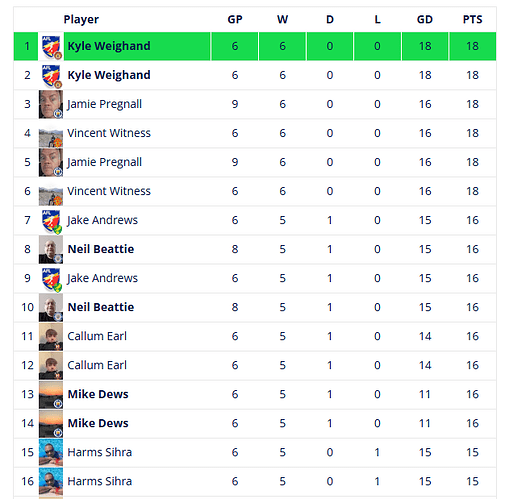The width and height of the screenshot is (505, 499).
Task: Click the Player column header
Action: (81, 19)
